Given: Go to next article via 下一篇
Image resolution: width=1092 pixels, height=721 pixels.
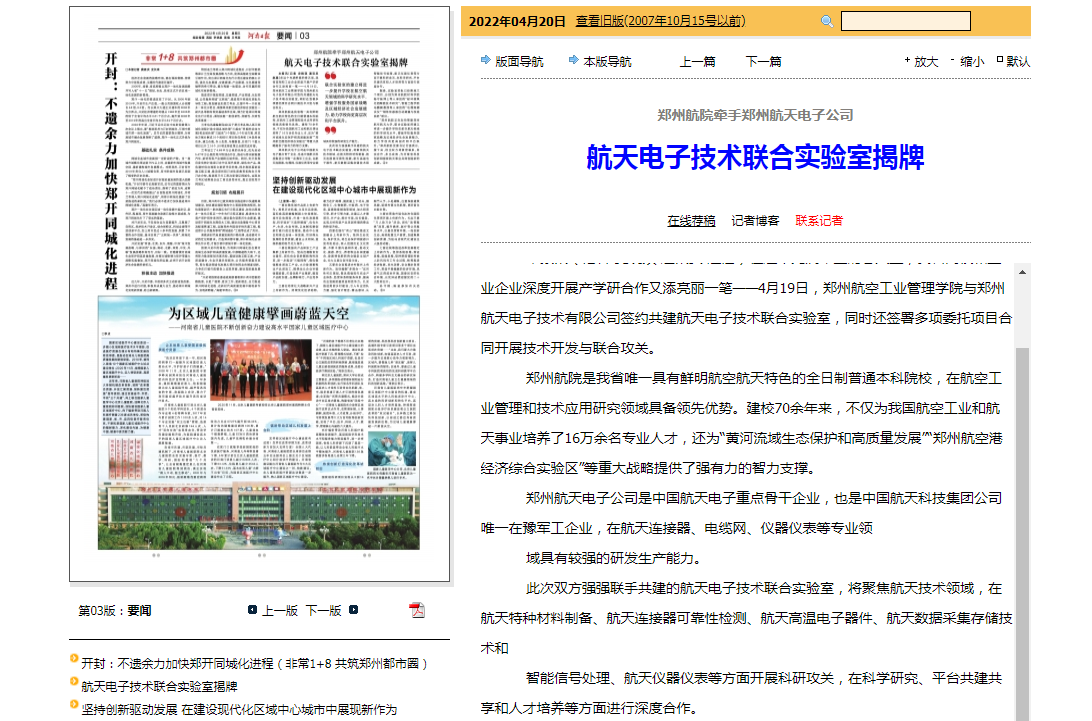Looking at the screenshot, I should (x=763, y=61).
